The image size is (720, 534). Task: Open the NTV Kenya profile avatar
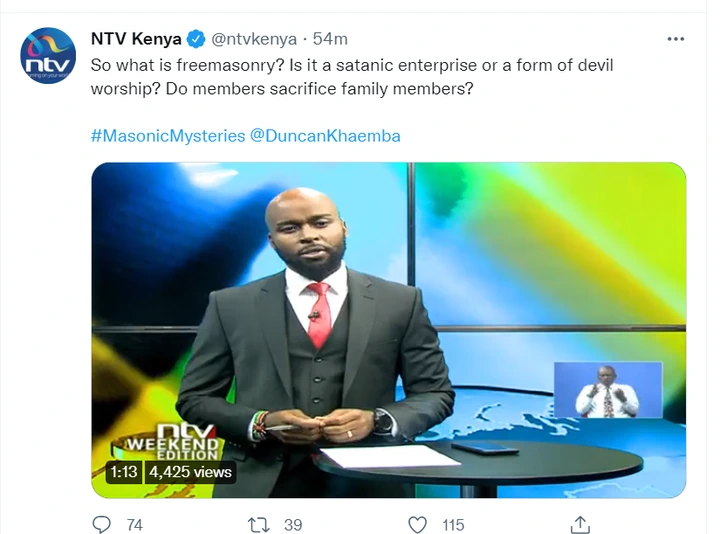coord(48,56)
